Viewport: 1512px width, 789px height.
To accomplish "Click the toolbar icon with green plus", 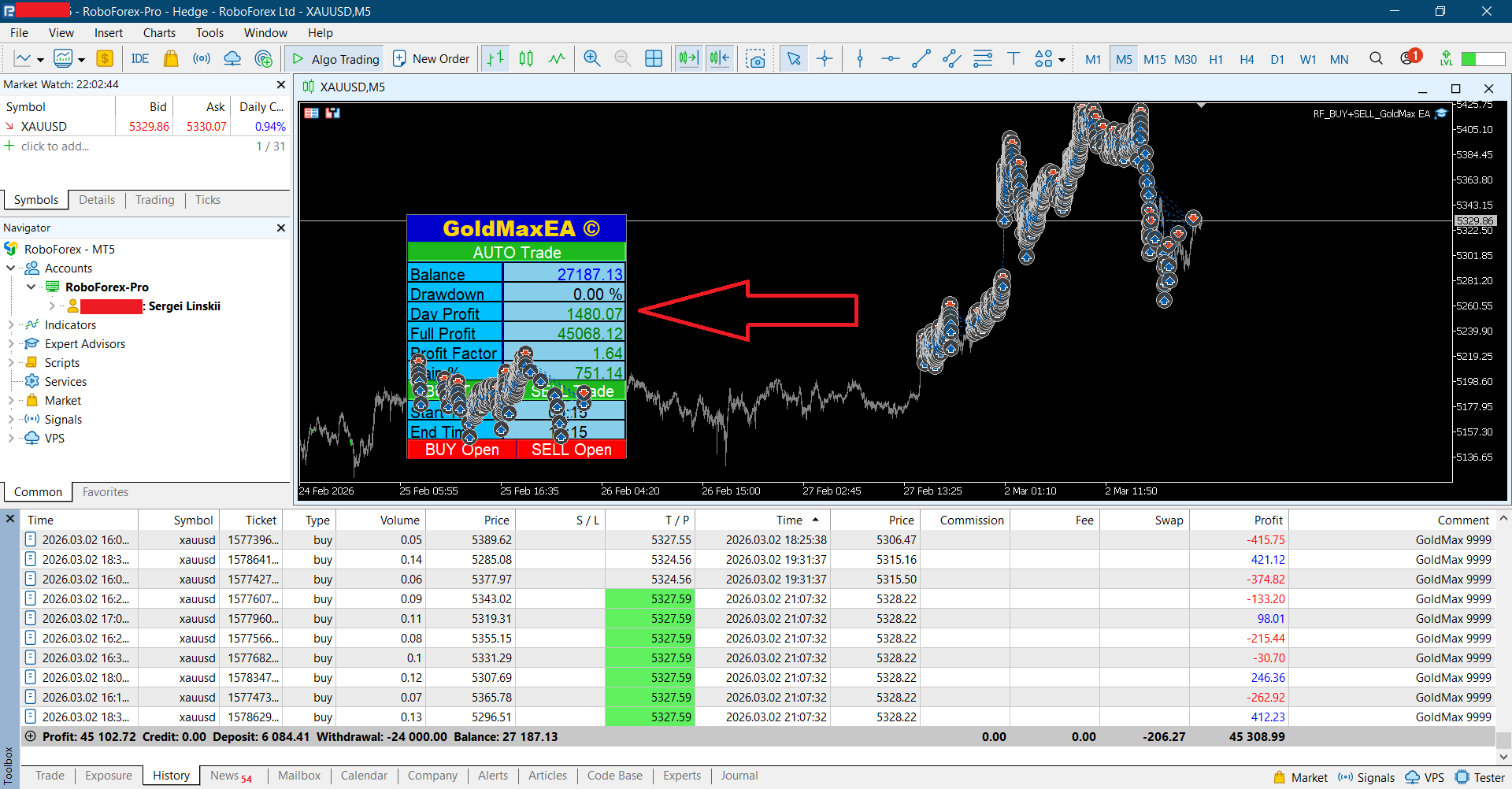I will click(264, 59).
